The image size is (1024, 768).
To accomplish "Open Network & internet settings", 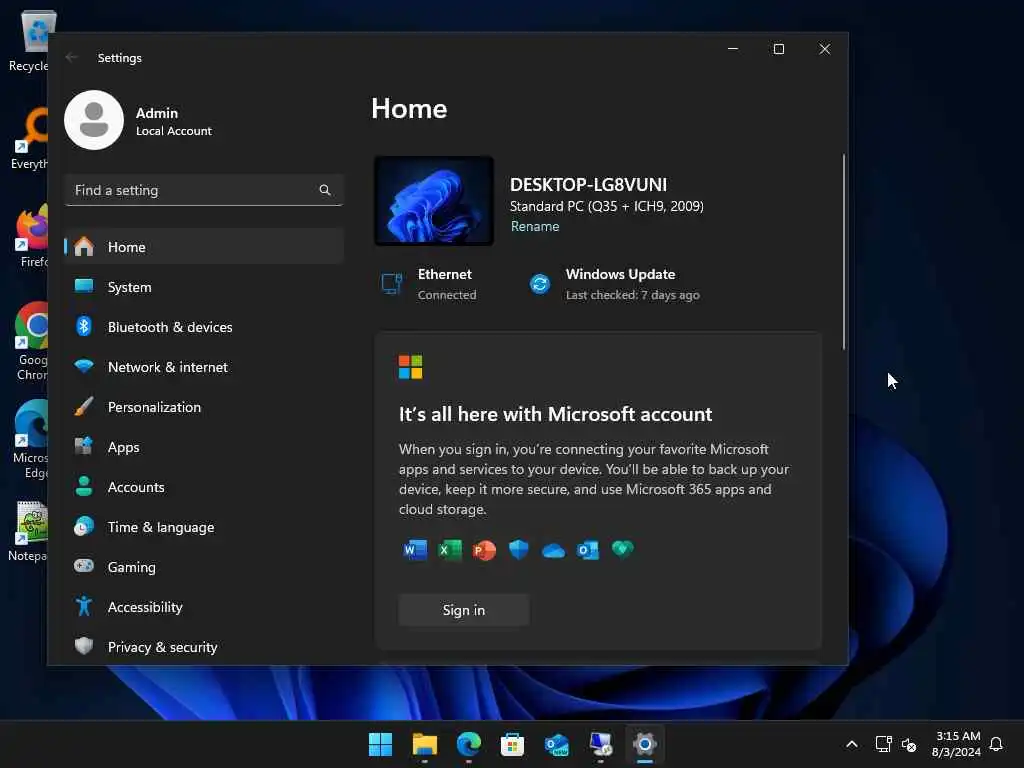I will (204, 367).
